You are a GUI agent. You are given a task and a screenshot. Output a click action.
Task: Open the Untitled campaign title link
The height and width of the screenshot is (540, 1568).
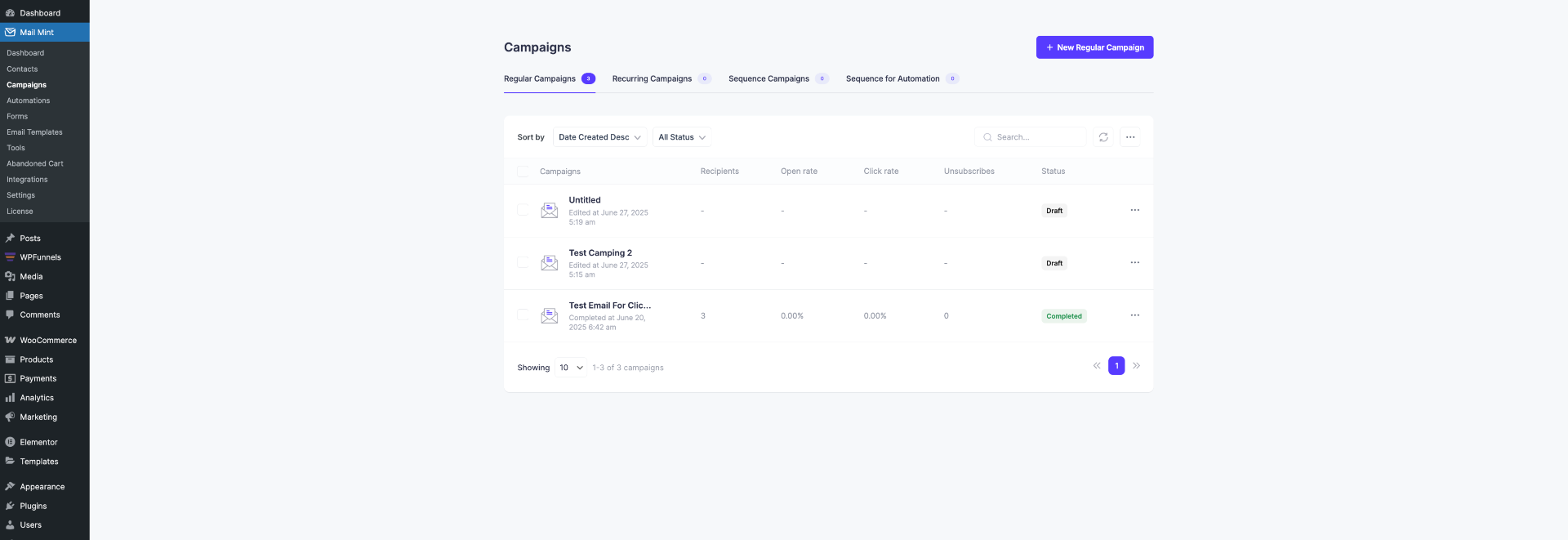tap(585, 200)
